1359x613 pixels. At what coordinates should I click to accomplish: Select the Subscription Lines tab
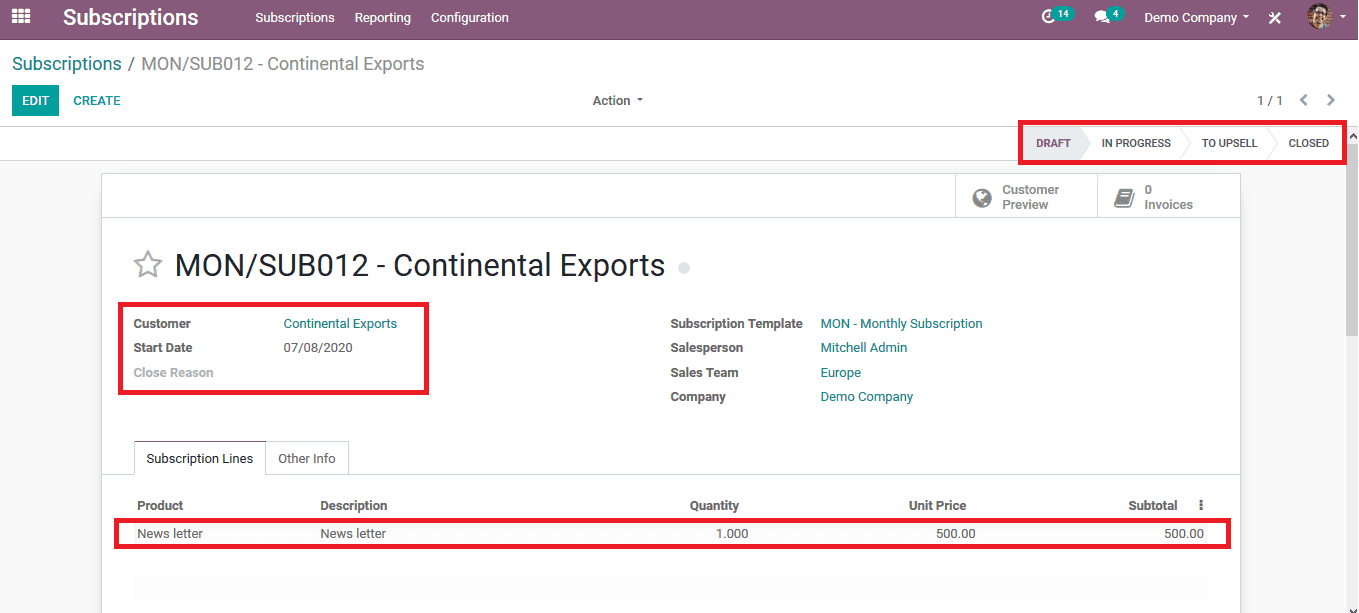(x=200, y=458)
